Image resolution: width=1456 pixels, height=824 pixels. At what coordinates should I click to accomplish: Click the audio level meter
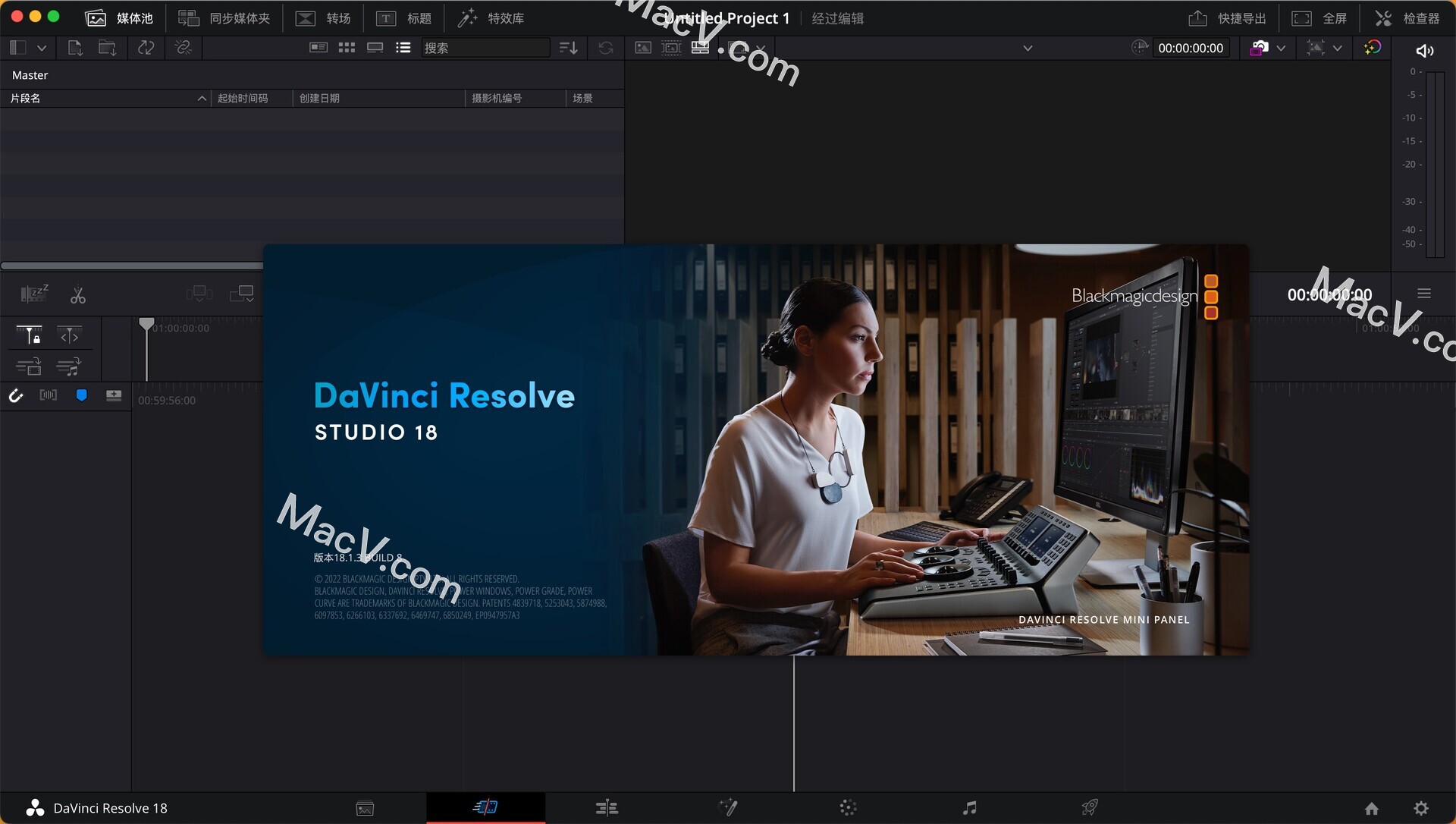1435,163
